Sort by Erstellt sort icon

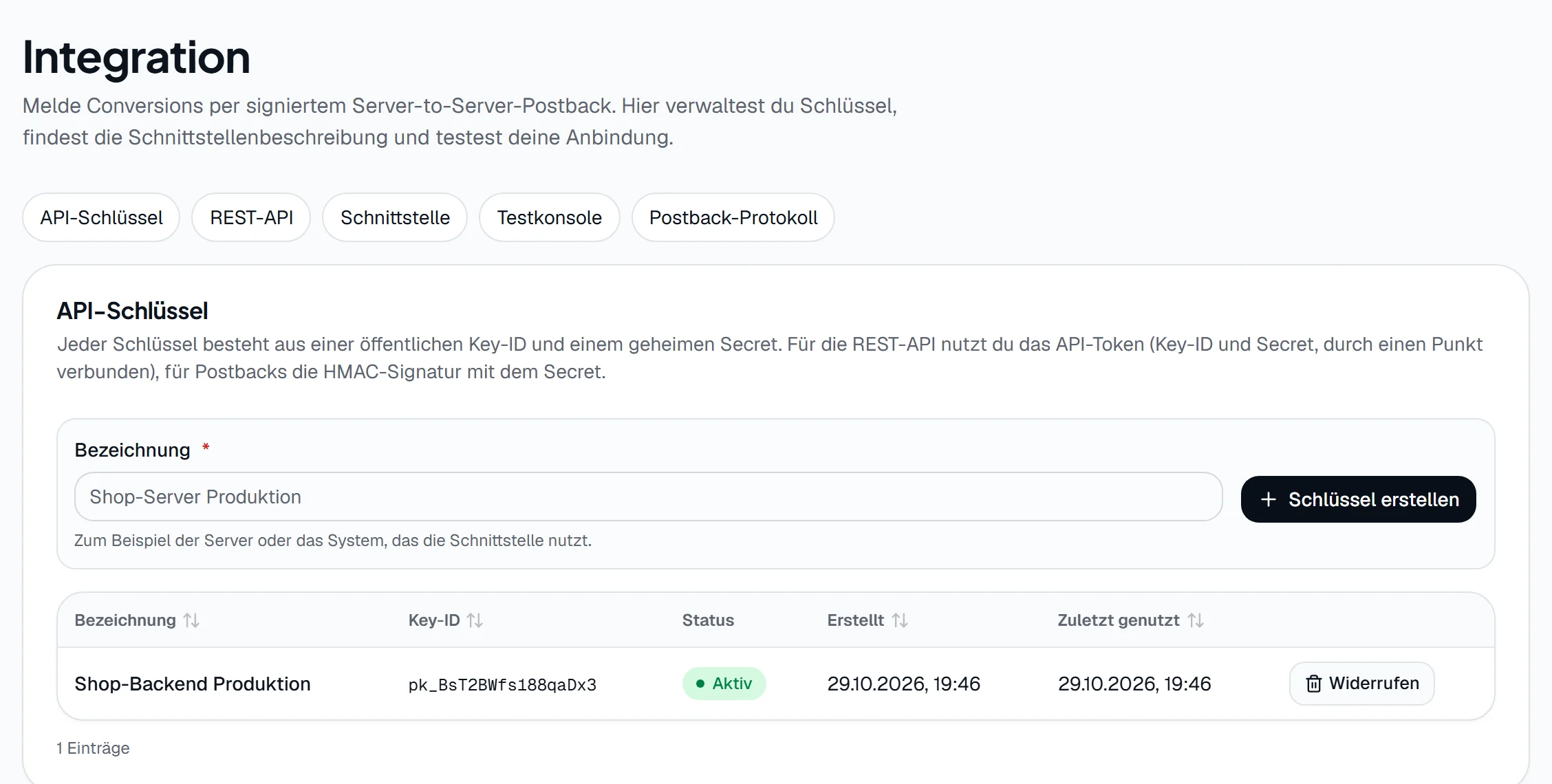pyautogui.click(x=900, y=620)
